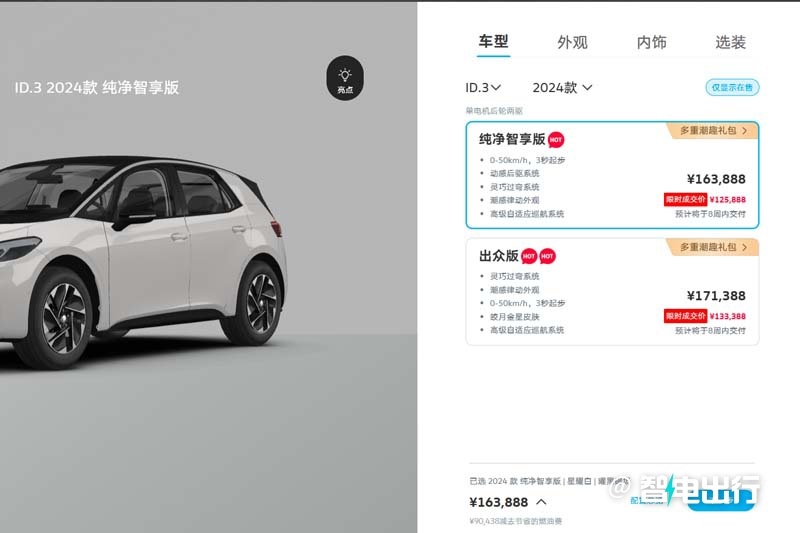The image size is (800, 533).
Task: Click HOT badge next to 纯净智享版
Action: coord(556,139)
